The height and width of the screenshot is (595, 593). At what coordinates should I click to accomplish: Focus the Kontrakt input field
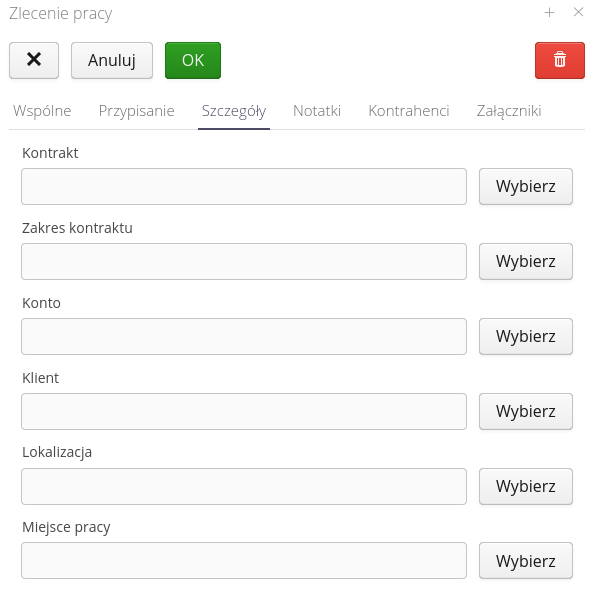[x=244, y=186]
